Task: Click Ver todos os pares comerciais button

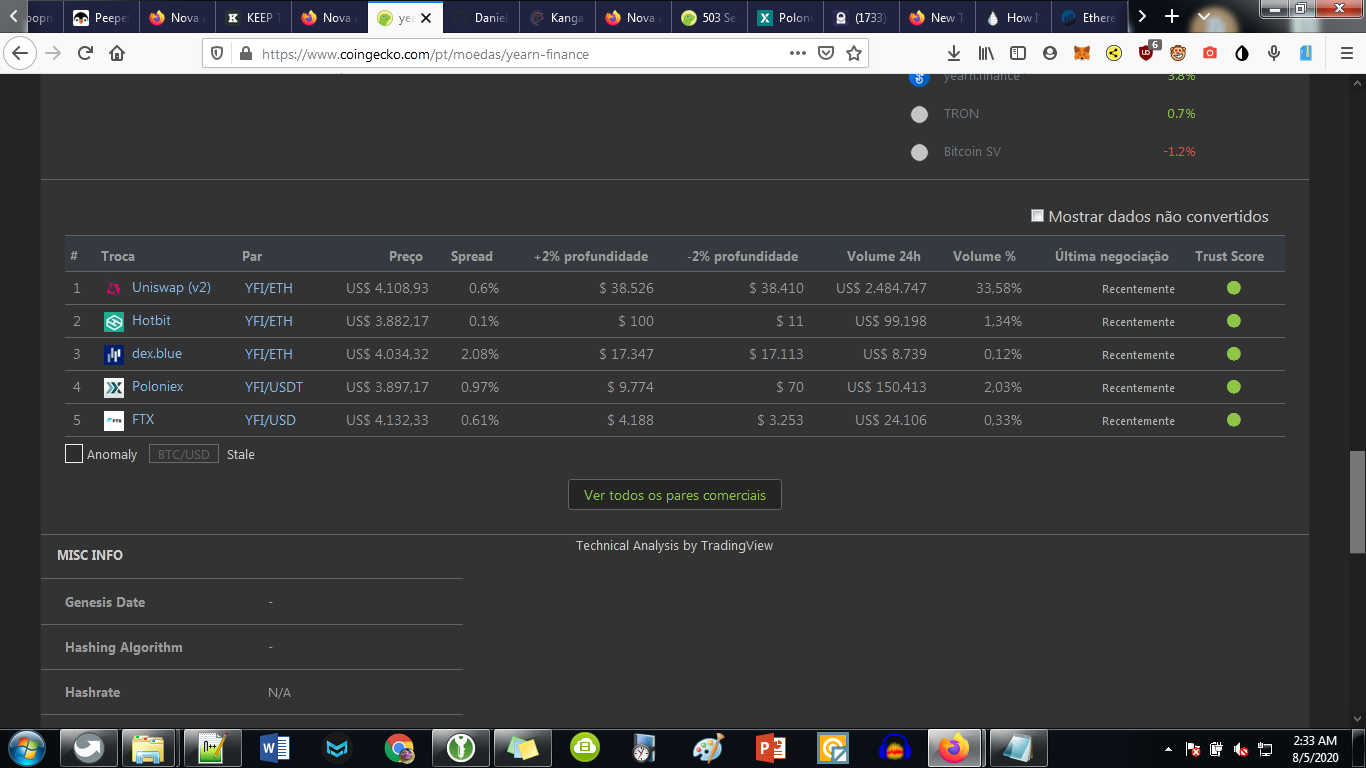Action: click(675, 495)
